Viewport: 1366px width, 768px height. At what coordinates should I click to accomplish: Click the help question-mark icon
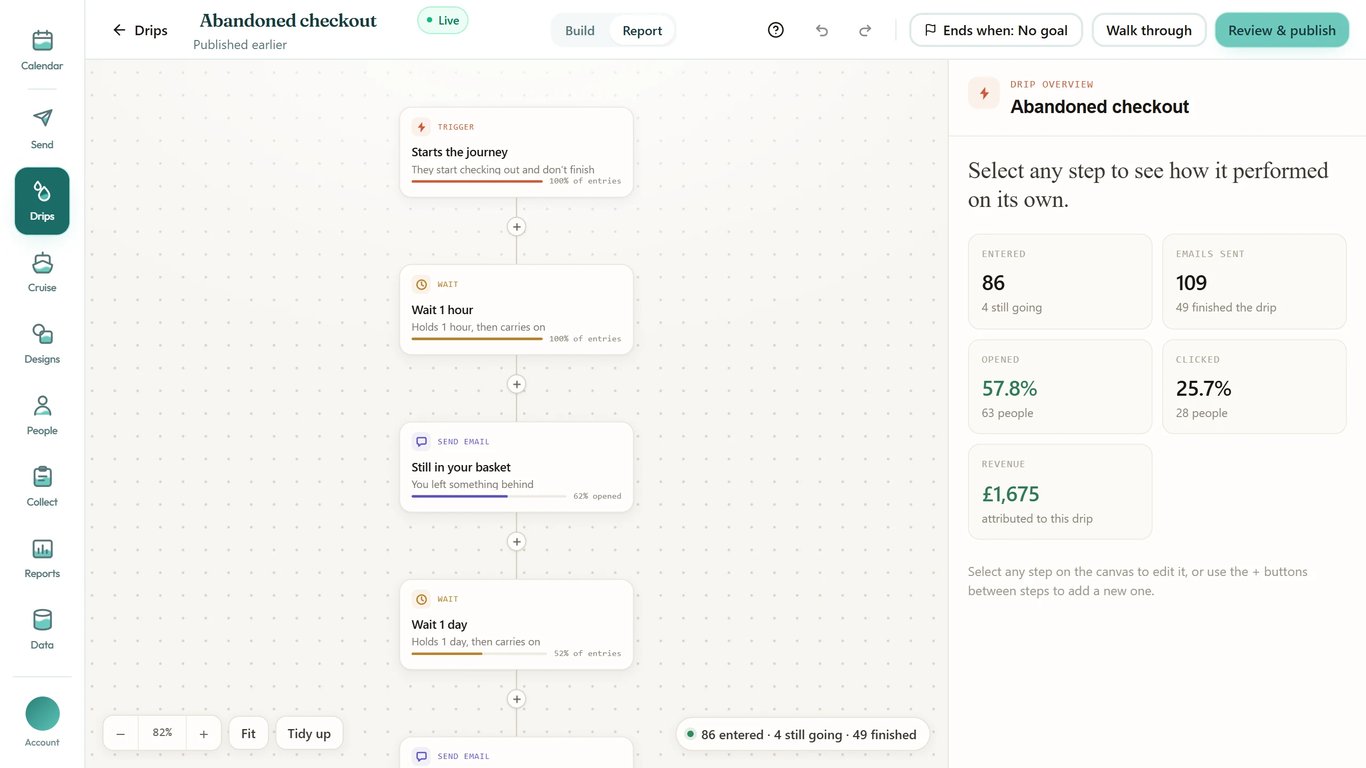(x=776, y=30)
